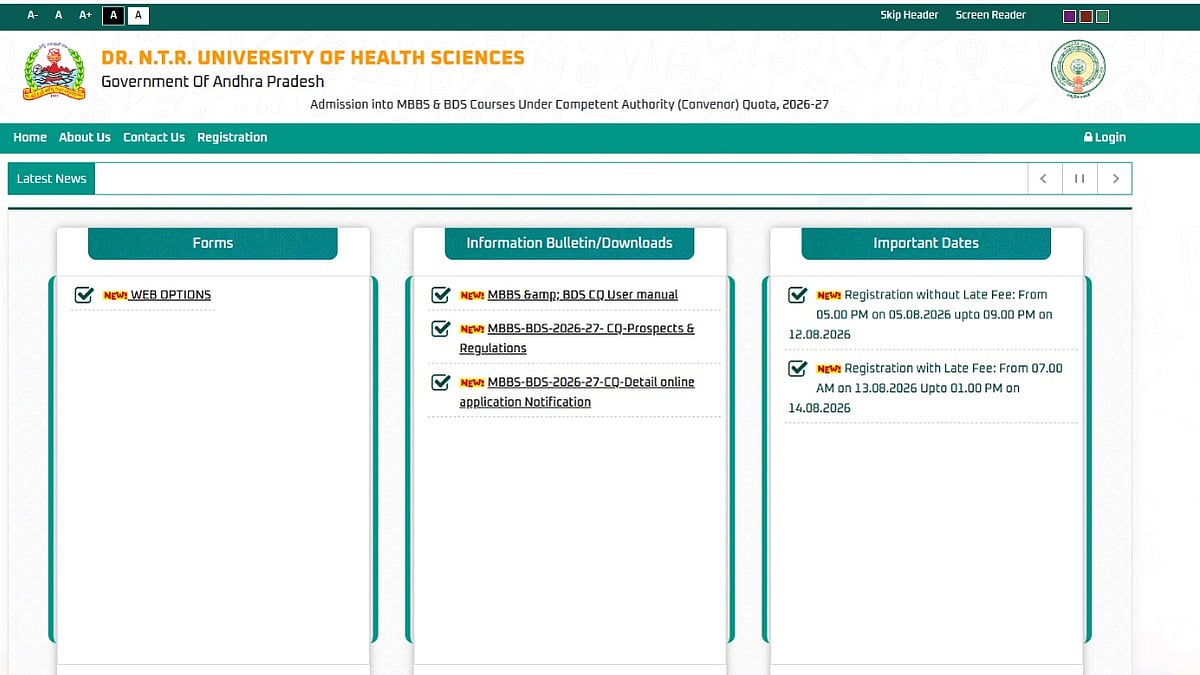Click NEW badge beside Prospects & Regulations

472,329
